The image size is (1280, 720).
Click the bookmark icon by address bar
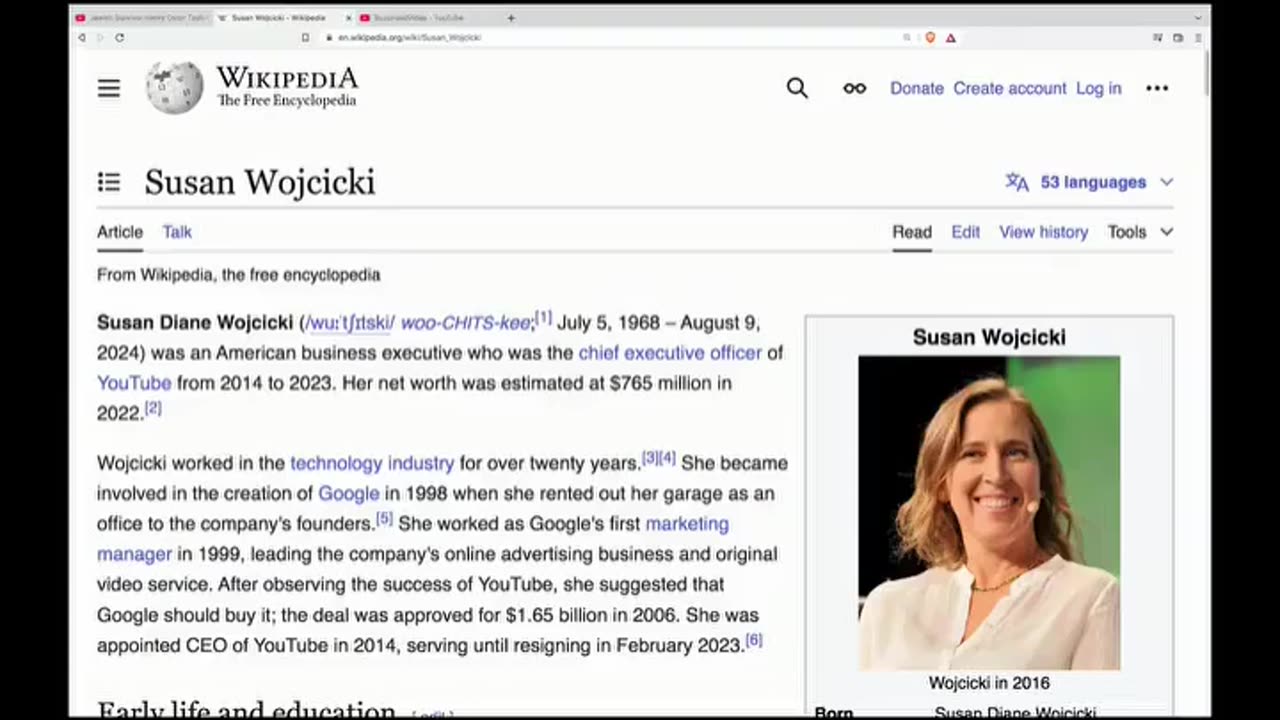pyautogui.click(x=306, y=37)
